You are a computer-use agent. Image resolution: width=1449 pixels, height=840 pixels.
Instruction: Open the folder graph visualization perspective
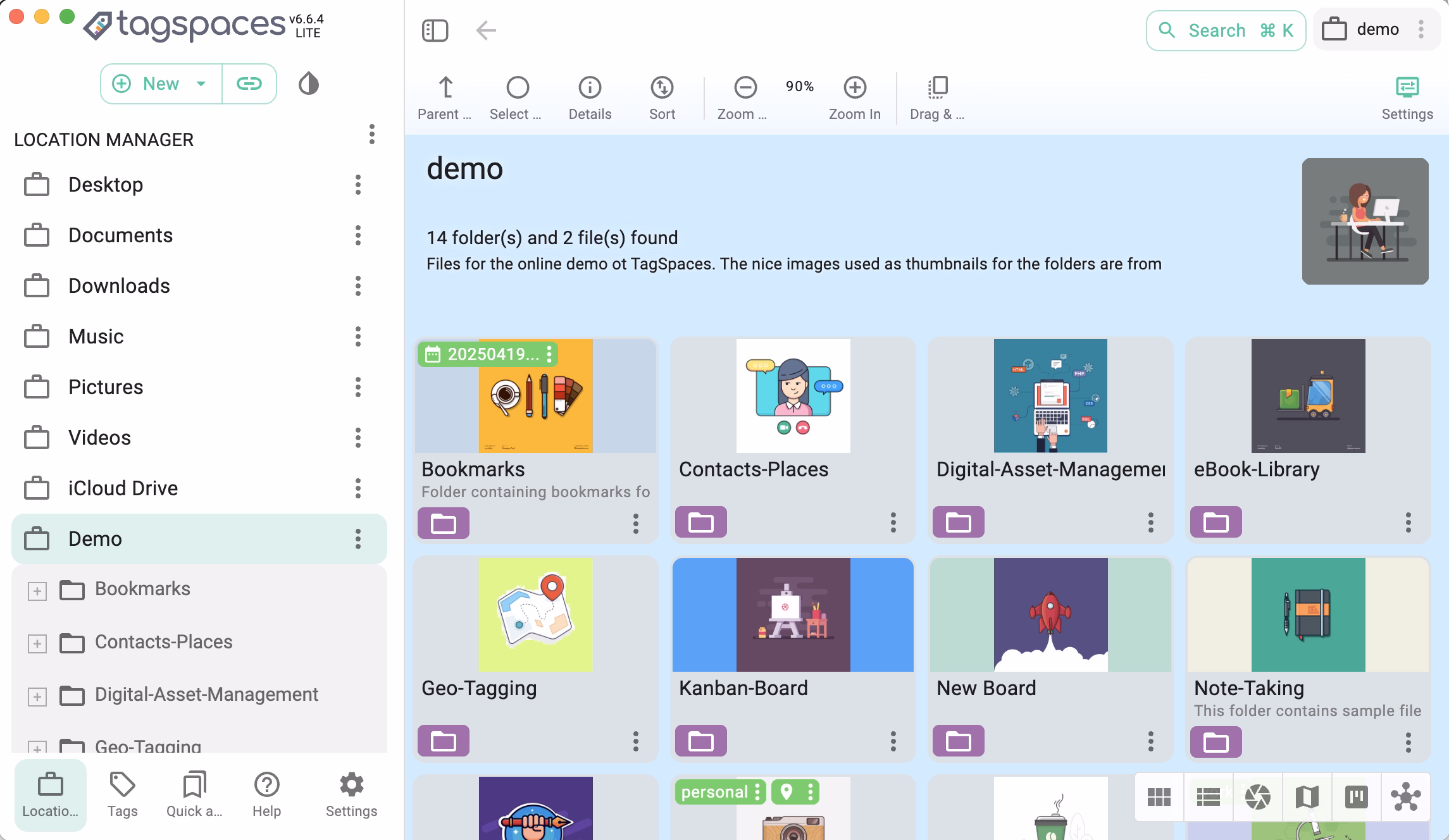[x=1405, y=797]
